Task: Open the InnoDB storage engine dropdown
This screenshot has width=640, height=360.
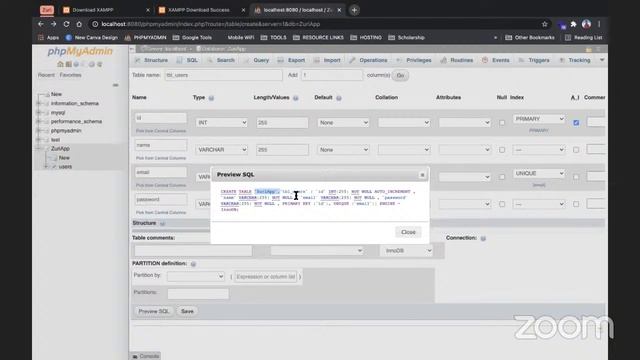Action: point(406,251)
